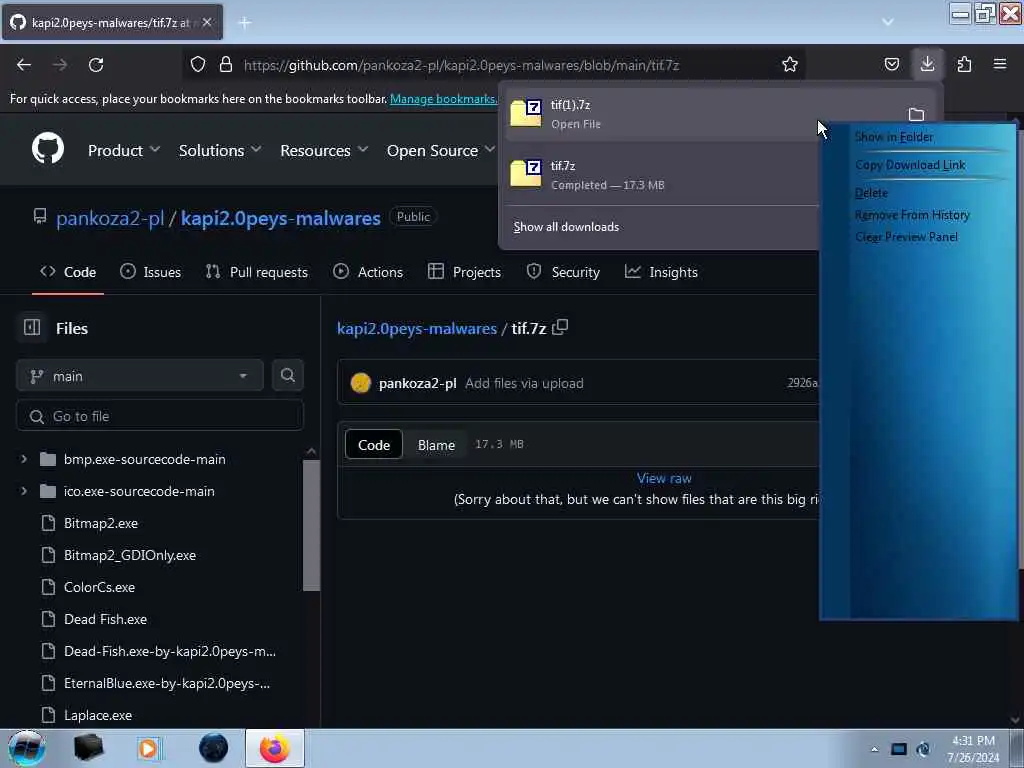Open the black box taskbar application
1024x768 pixels.
click(89, 748)
